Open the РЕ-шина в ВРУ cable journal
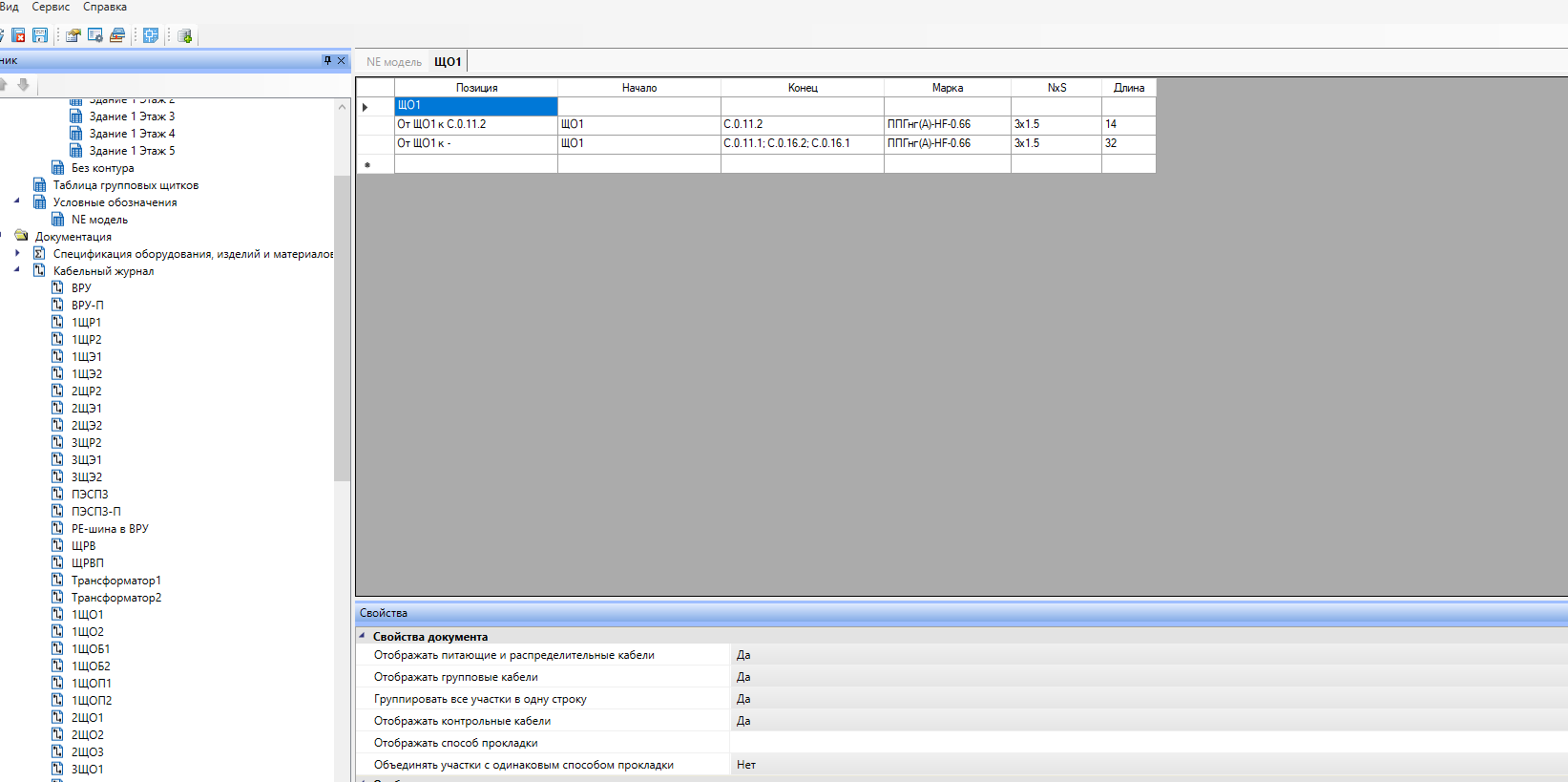 110,529
